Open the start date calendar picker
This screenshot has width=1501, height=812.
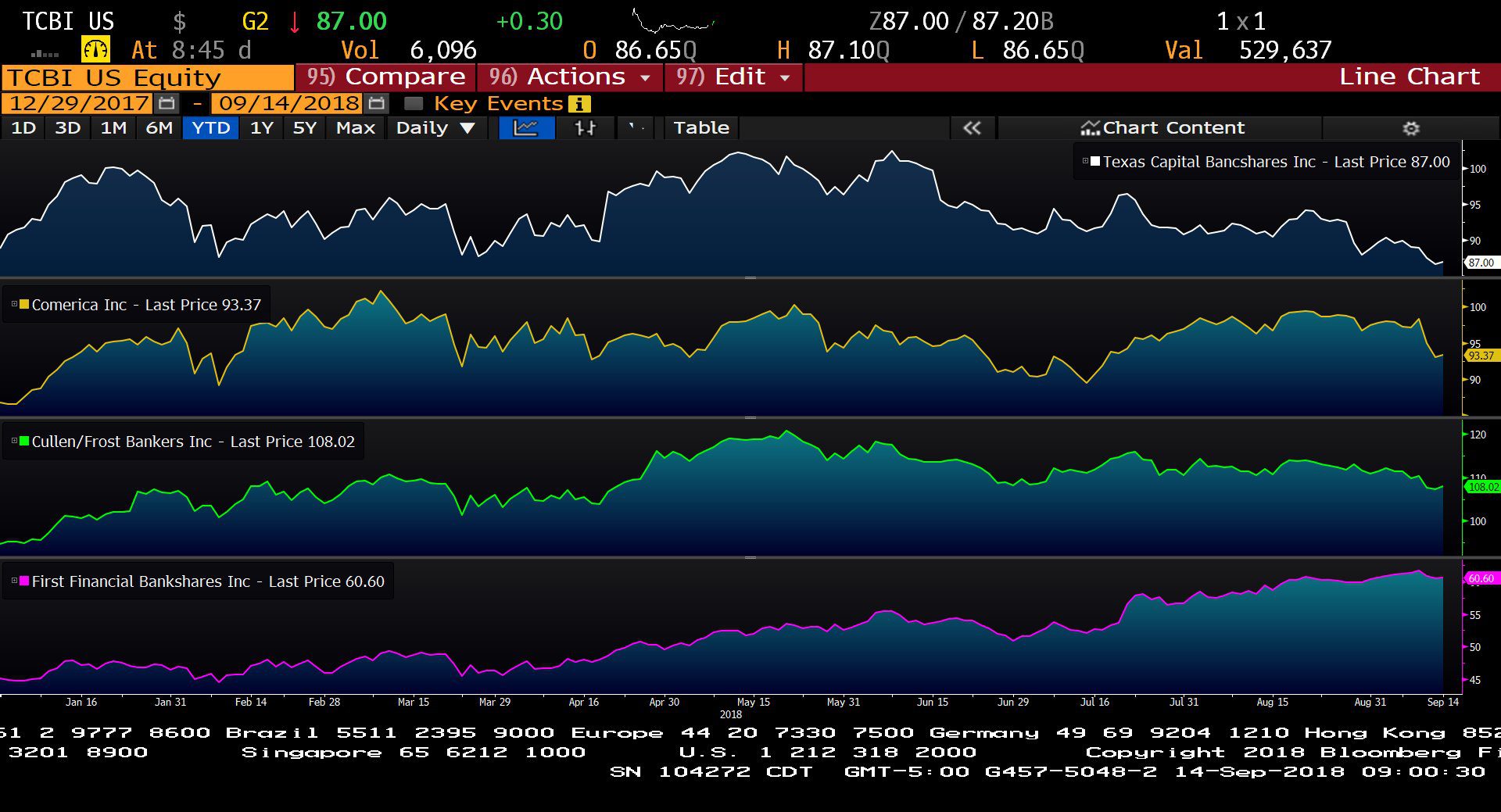[x=167, y=103]
